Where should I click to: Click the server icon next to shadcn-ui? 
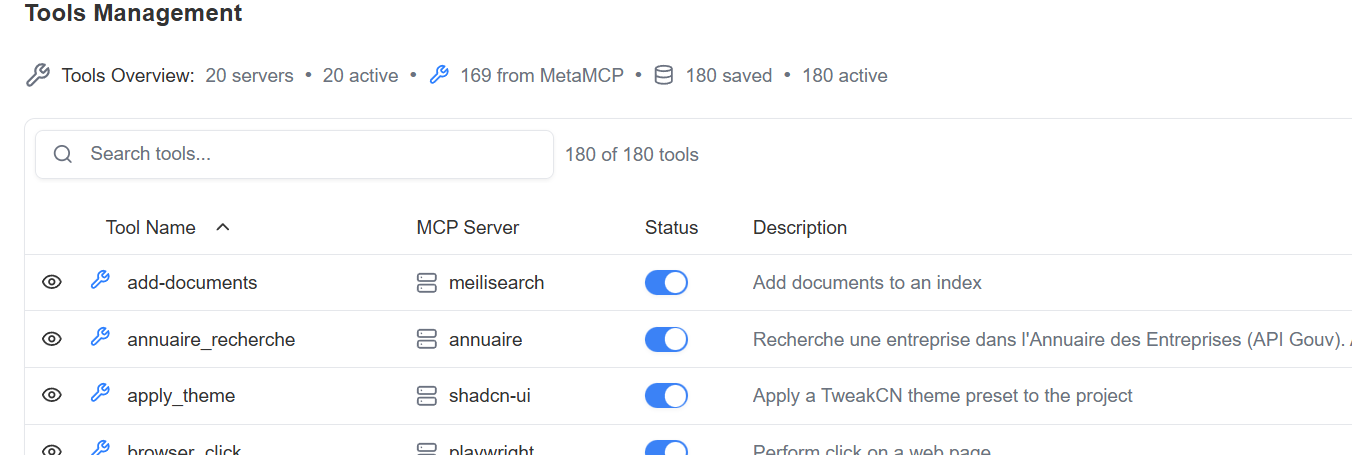(x=427, y=396)
